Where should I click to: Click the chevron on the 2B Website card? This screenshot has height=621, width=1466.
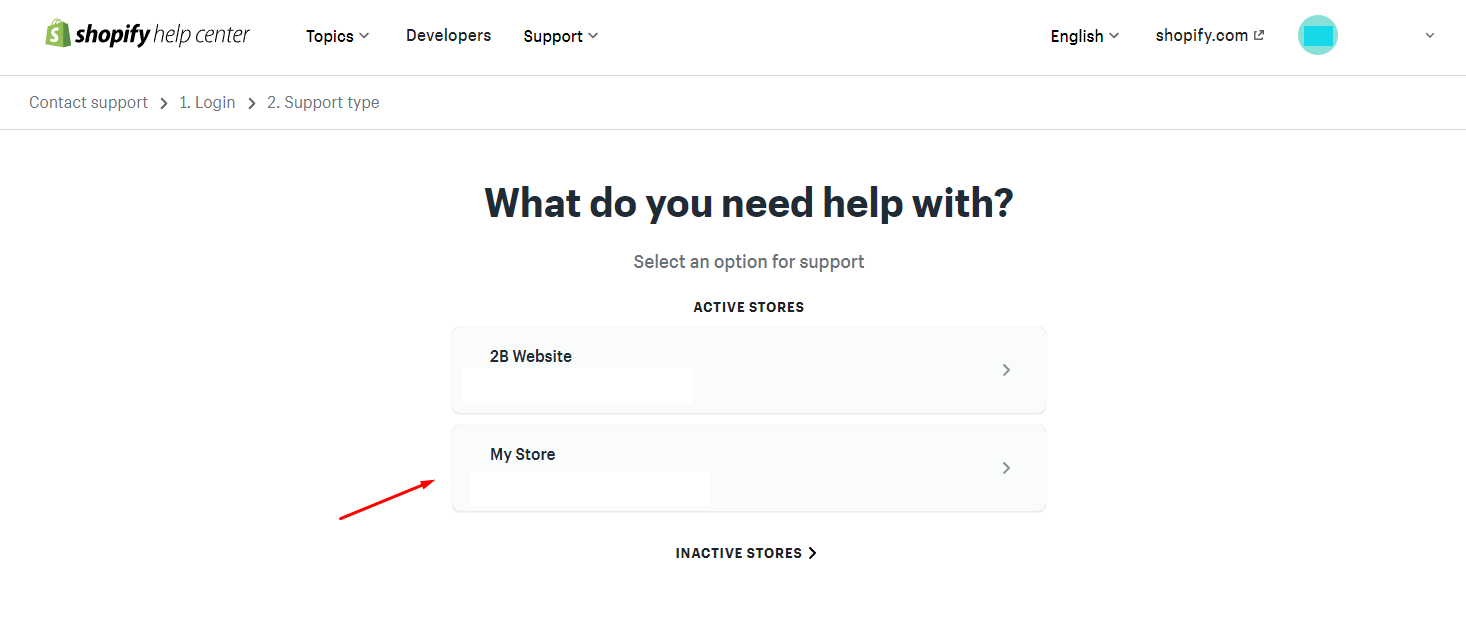(1006, 369)
